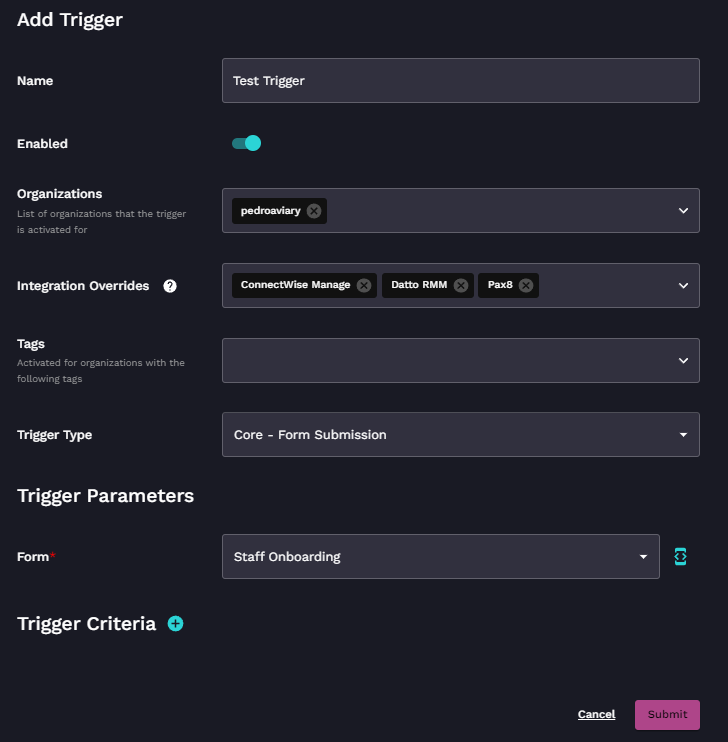728x742 pixels.
Task: Open the Trigger Type dropdown
Action: tap(460, 435)
